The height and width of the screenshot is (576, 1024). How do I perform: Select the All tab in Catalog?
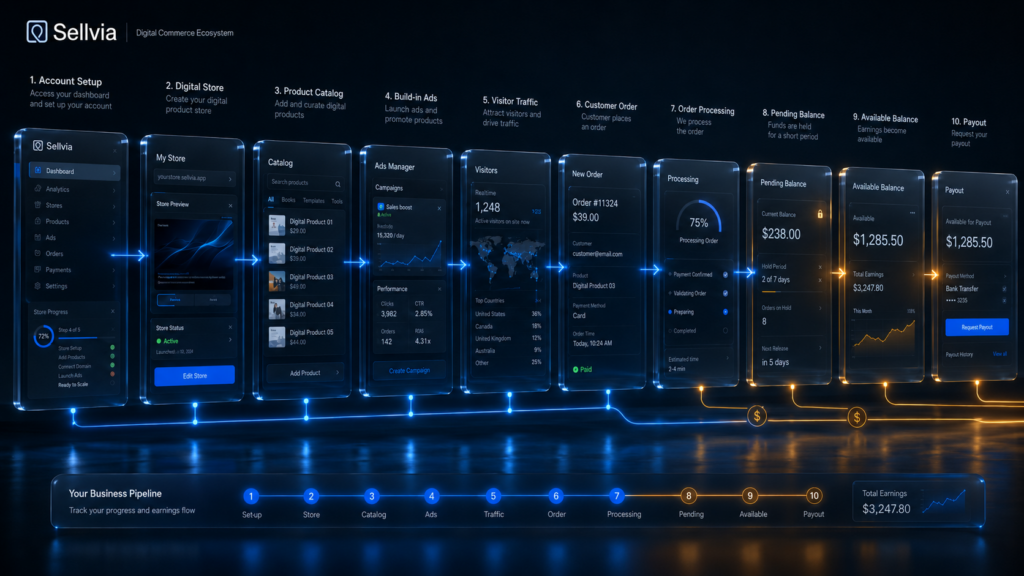270,199
